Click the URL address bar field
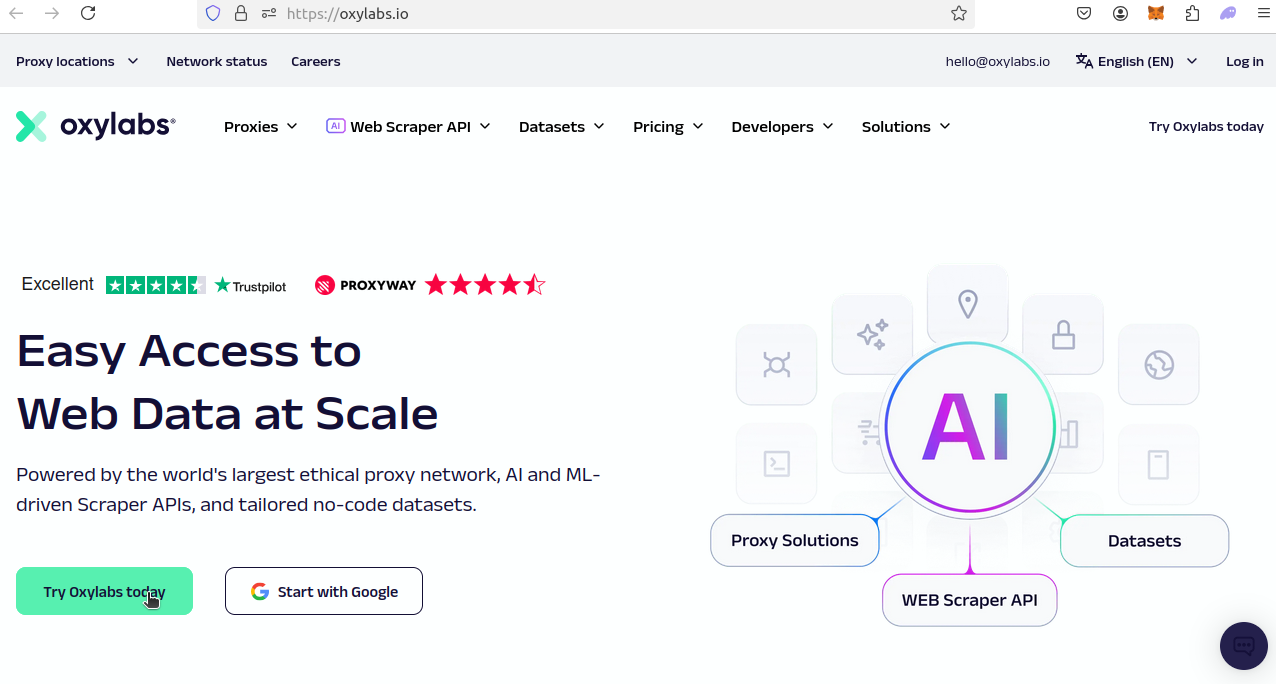 [x=586, y=13]
